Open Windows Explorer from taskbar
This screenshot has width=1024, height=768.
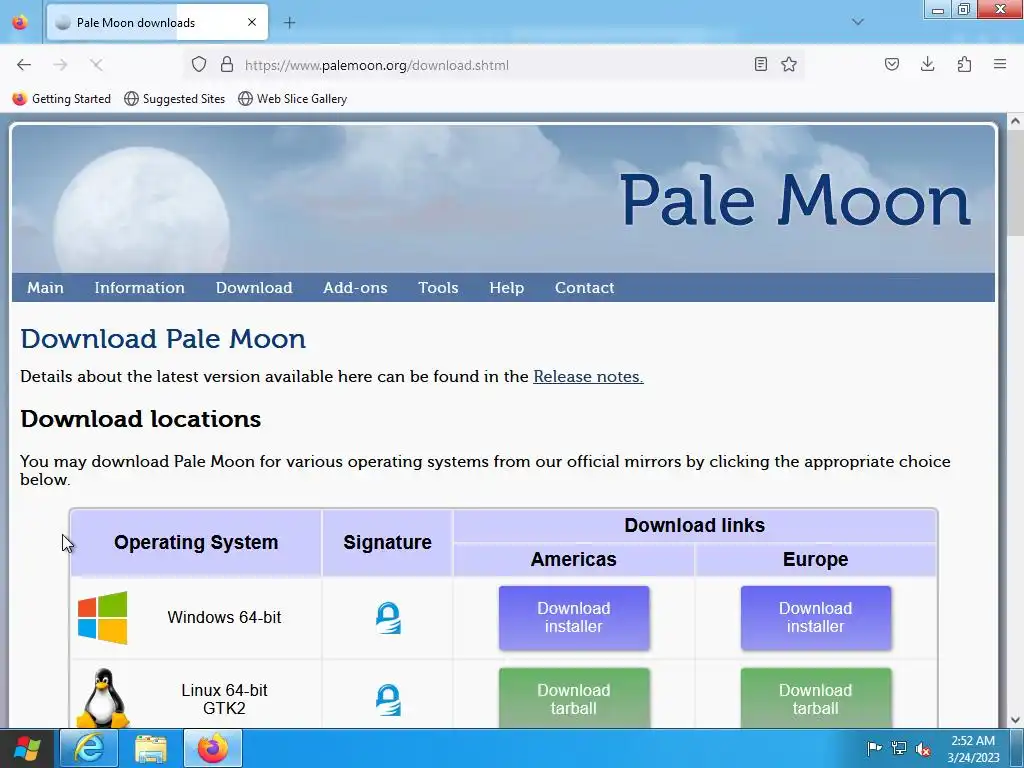(151, 748)
